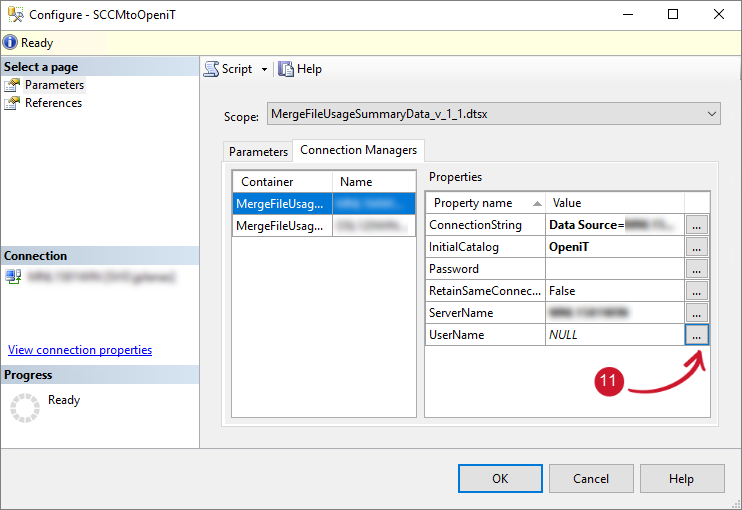Select the second MergeFileUsag... container row

[x=324, y=226]
